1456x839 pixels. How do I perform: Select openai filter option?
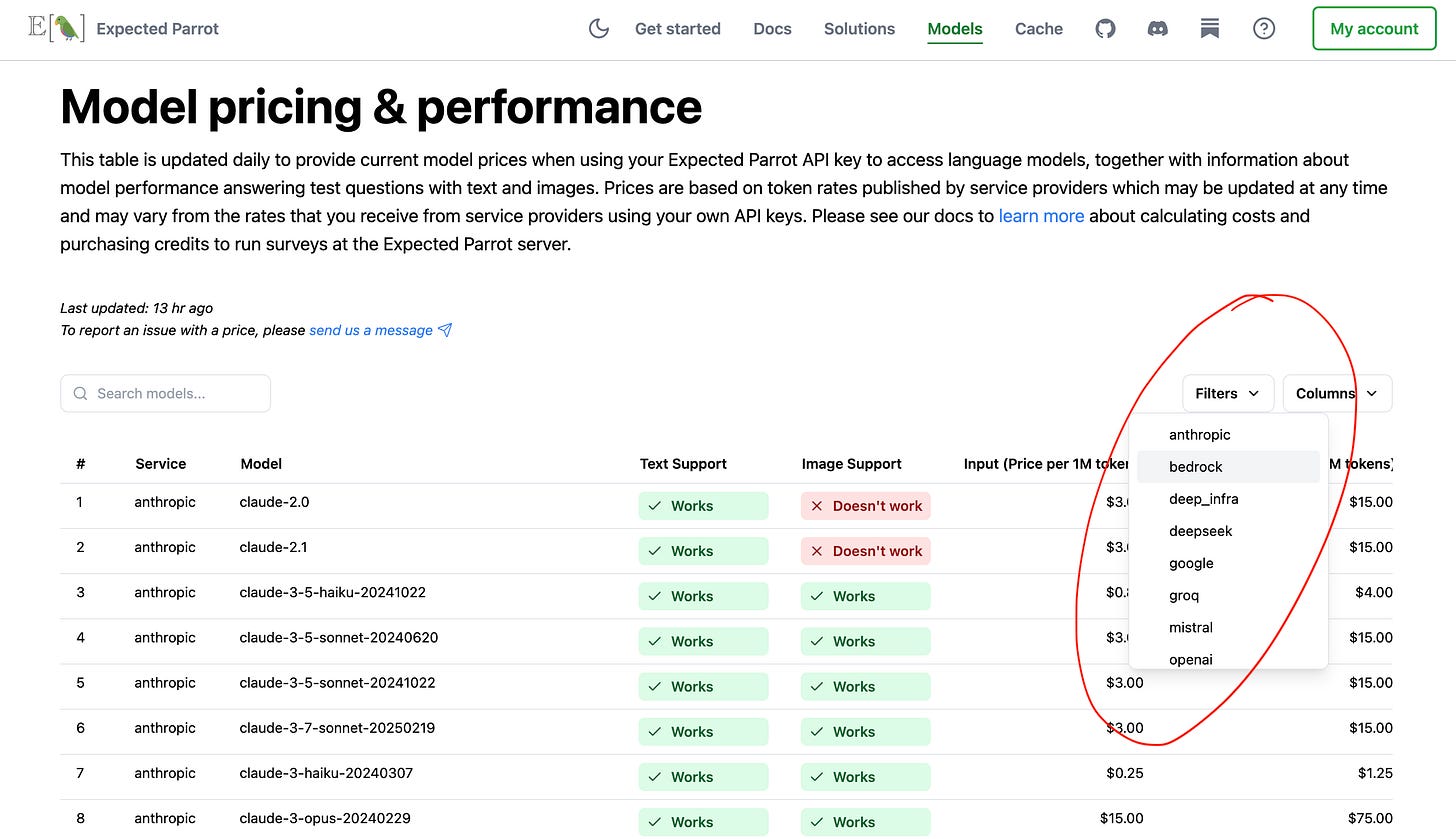tap(1228, 659)
